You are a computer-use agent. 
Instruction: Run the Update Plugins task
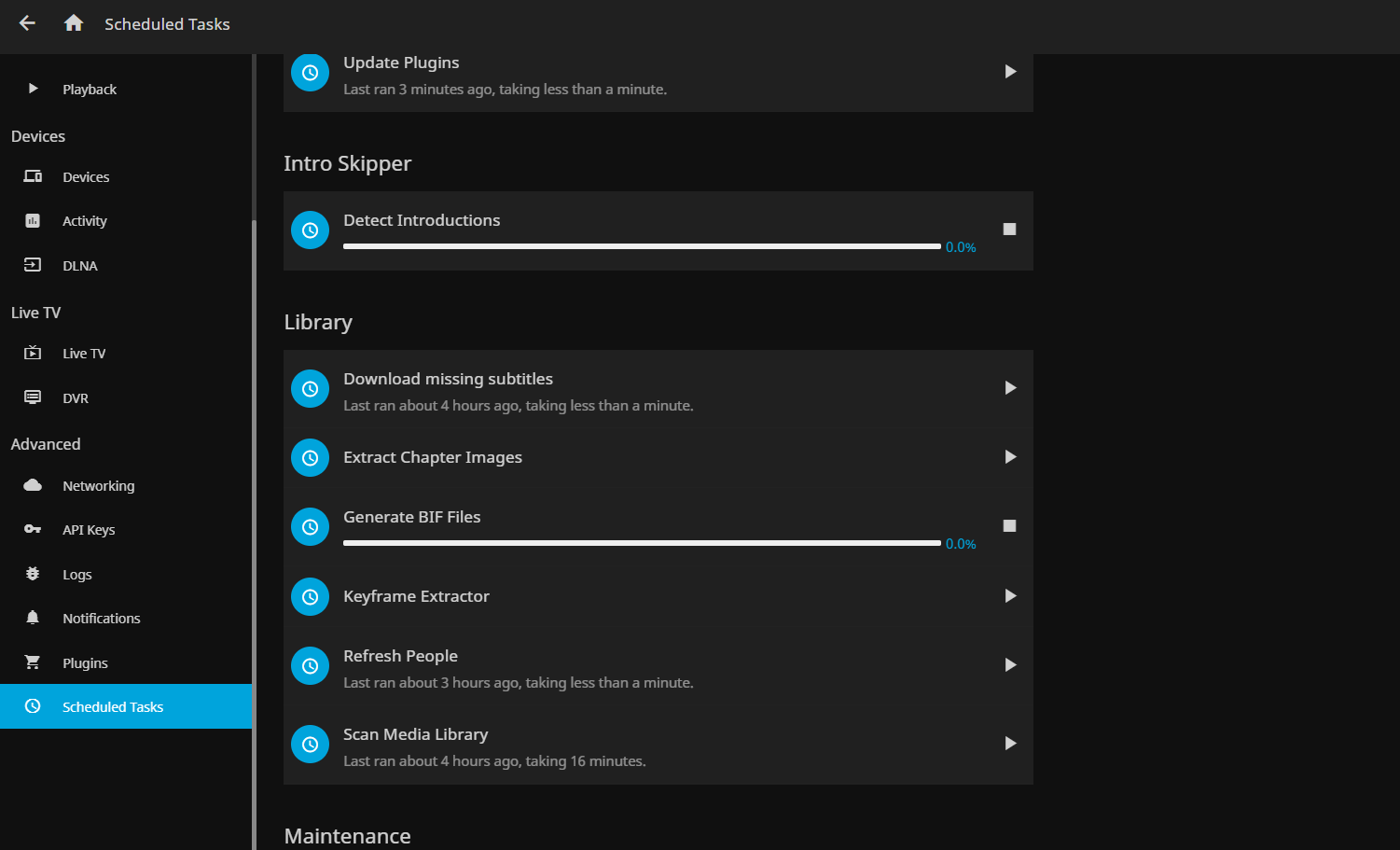point(1009,72)
